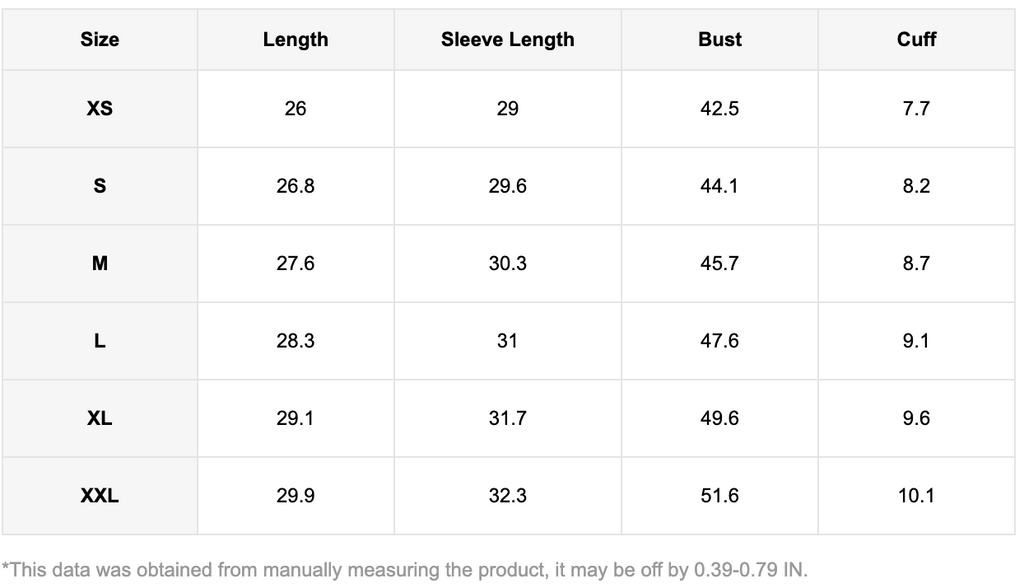Click the XXL sleeve length value 32.3
The width and height of the screenshot is (1024, 588).
pos(507,495)
